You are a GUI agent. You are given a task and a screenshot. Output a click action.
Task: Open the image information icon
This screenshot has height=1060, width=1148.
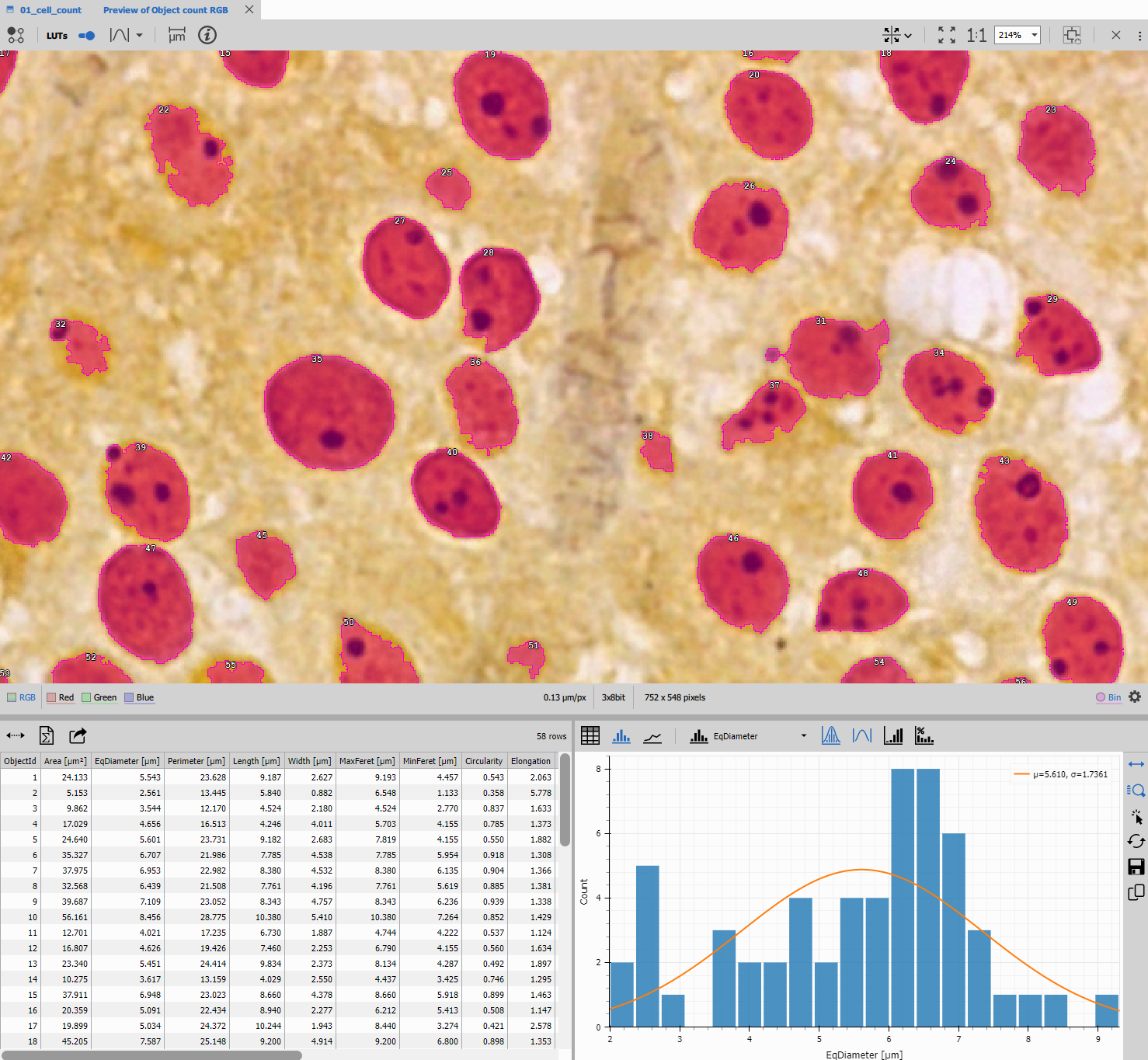coord(207,35)
